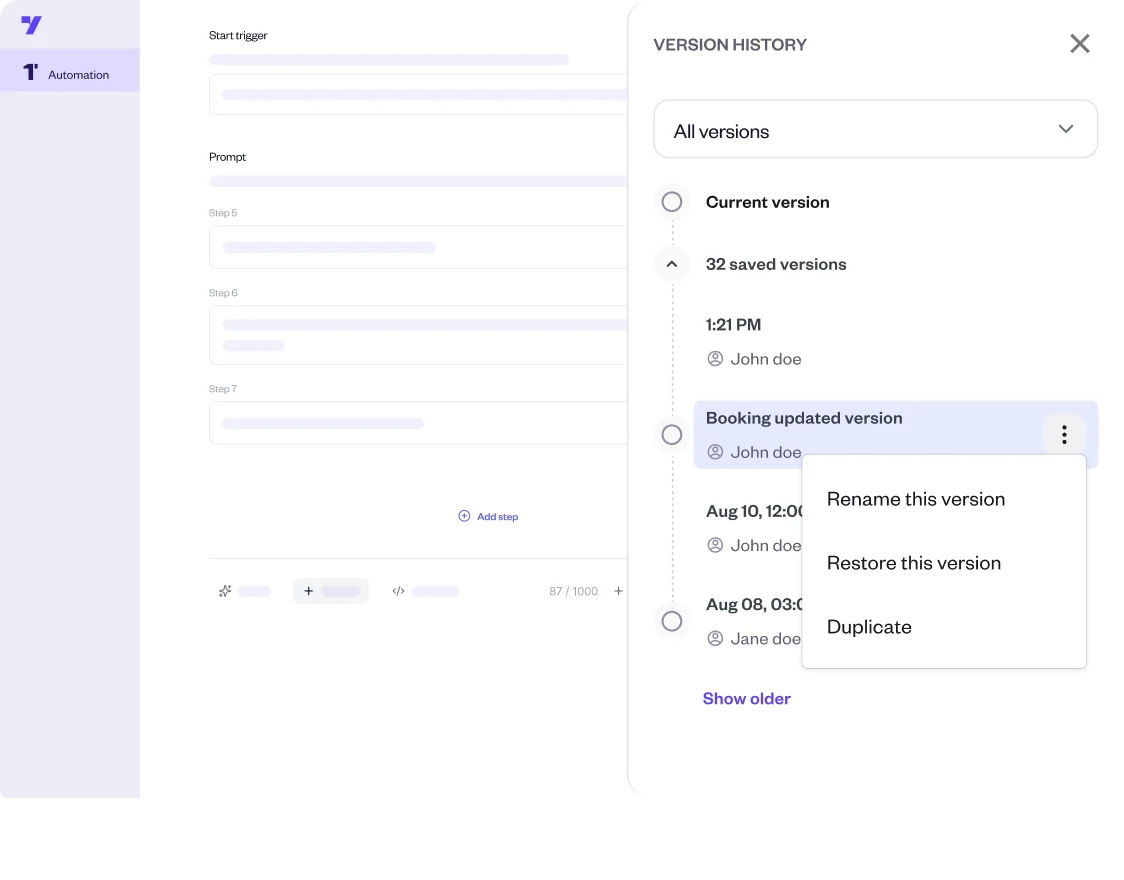The image size is (1124, 880).
Task: Click the purple app logo
Action: (31, 25)
